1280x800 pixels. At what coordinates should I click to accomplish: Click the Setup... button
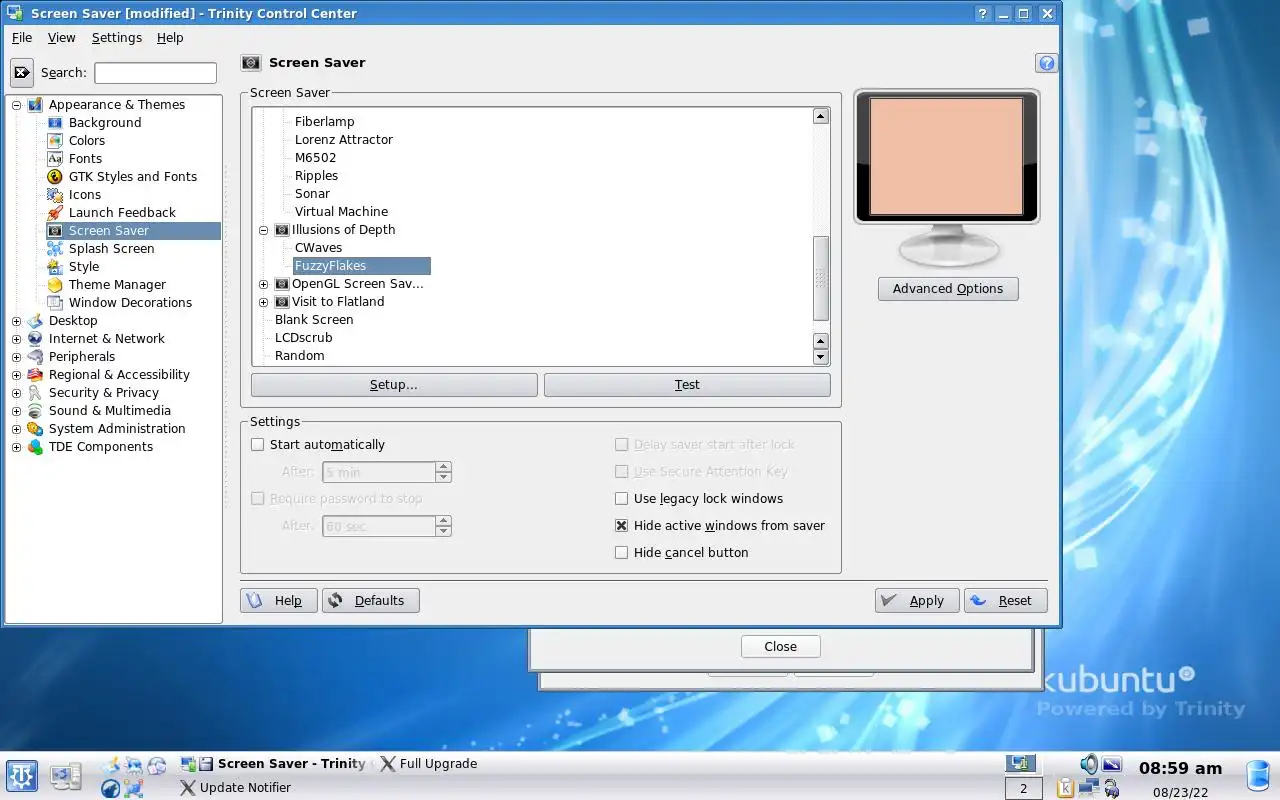394,385
